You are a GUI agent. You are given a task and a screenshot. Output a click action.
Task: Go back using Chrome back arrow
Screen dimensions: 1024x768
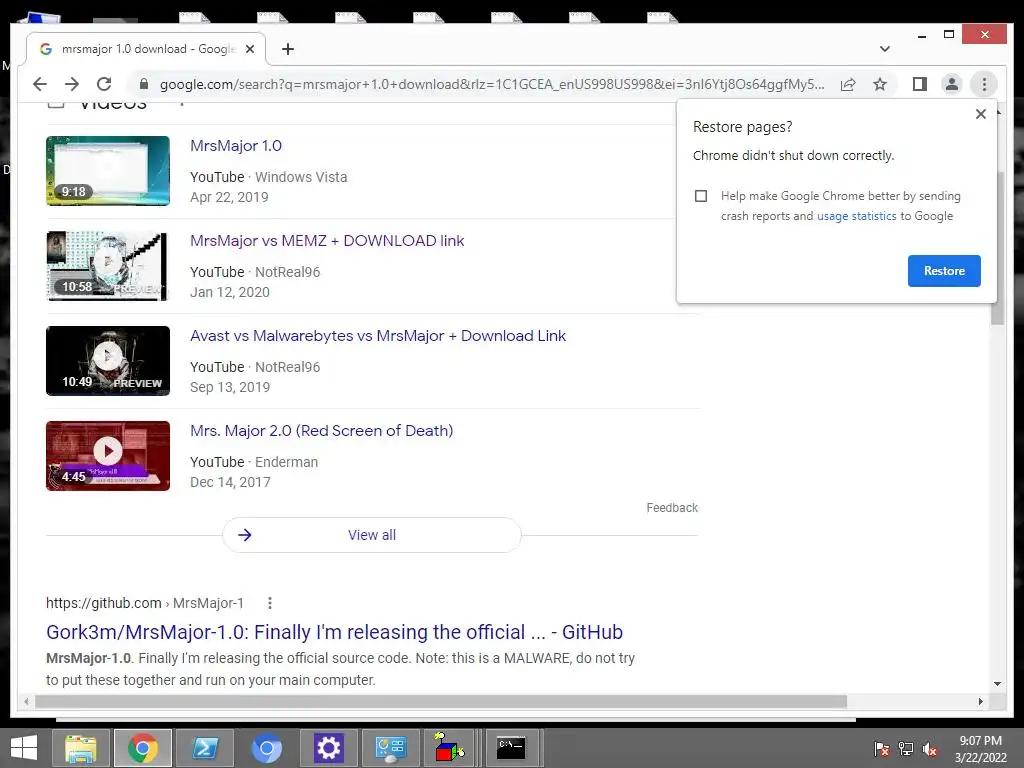click(x=40, y=84)
